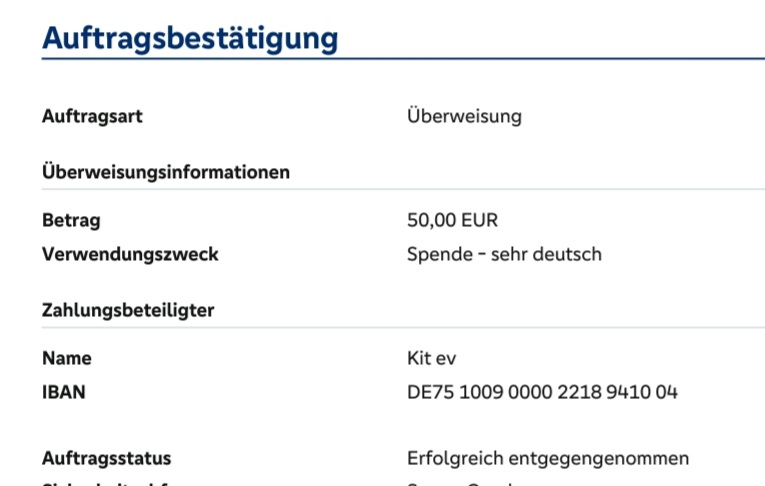Click the cut-off value below Erfolgreich entgegengenommen

[x=460, y=483]
